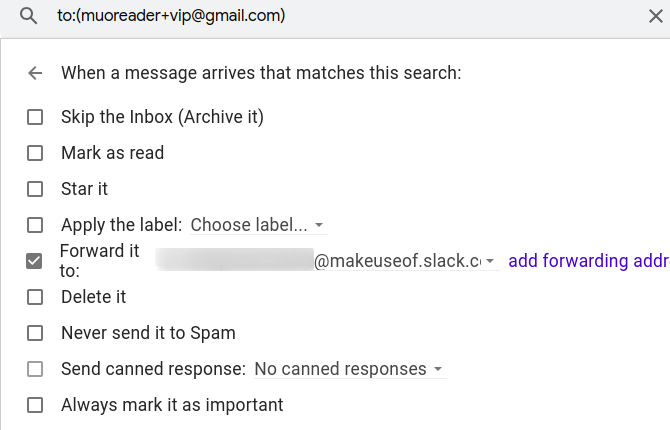Tick the Star it checkbox
Viewport: 670px width, 430px height.
35,189
